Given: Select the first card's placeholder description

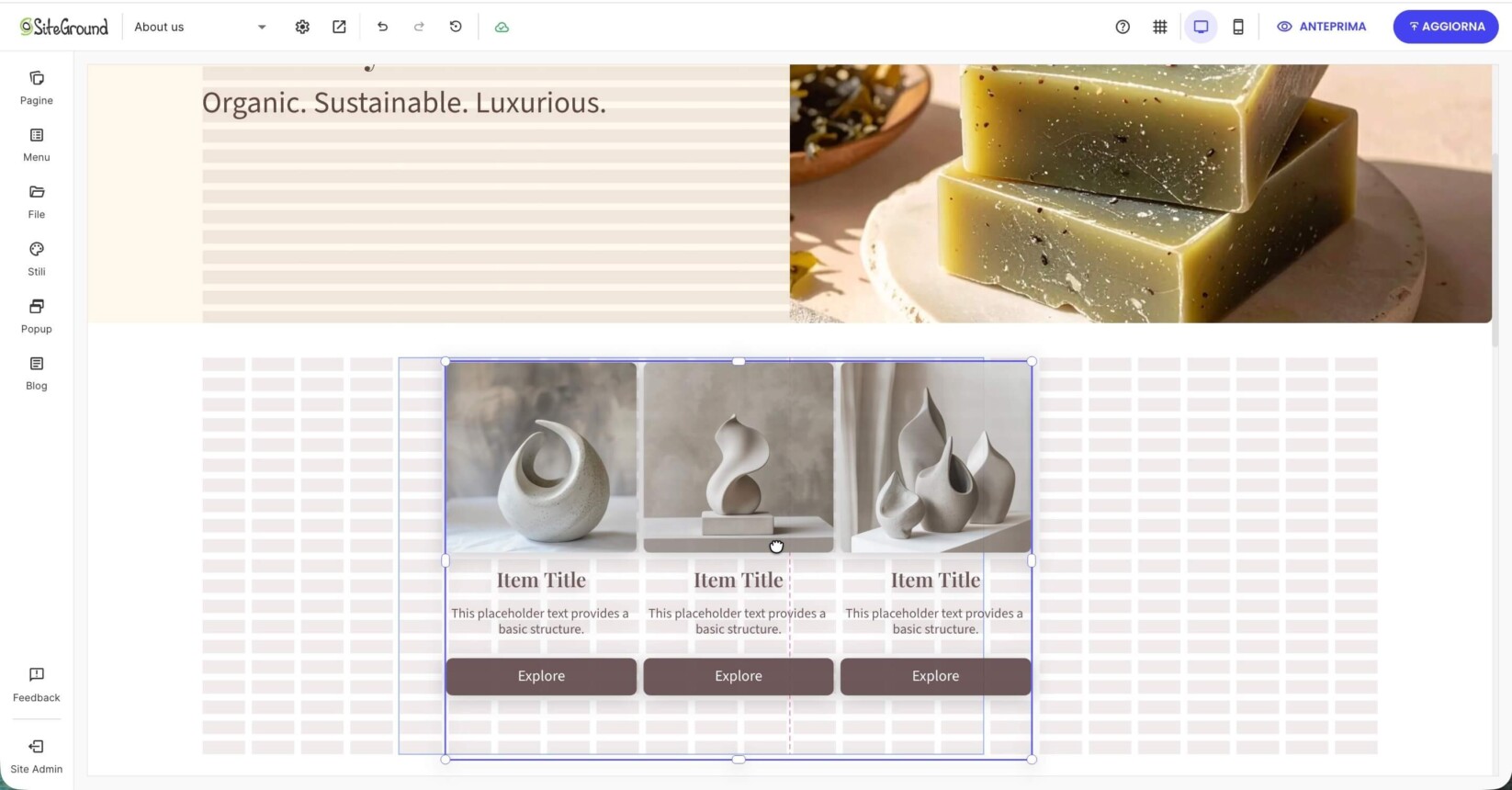Looking at the screenshot, I should tap(541, 621).
